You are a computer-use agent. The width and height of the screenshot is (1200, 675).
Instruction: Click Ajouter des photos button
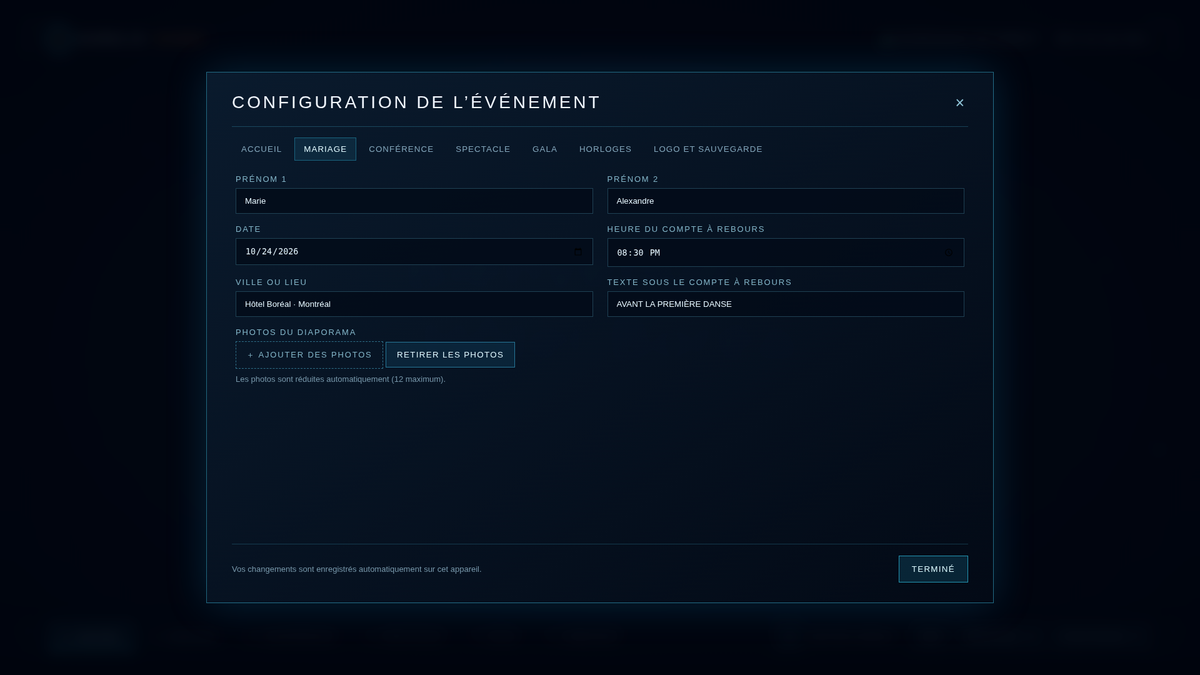click(309, 355)
